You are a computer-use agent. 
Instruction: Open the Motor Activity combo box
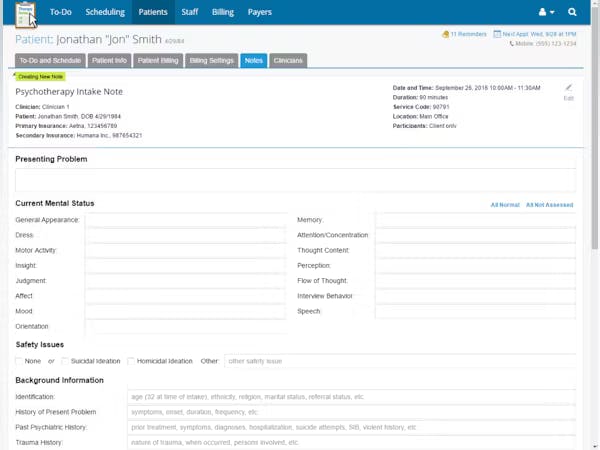click(185, 250)
